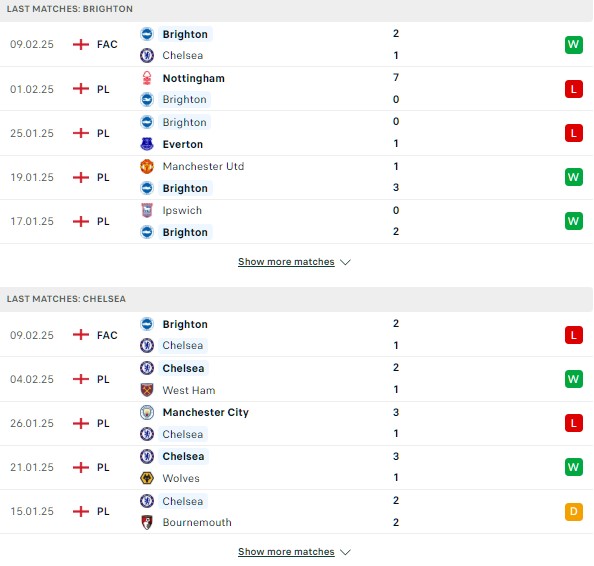Click the red L badge for Nottingham match
Viewport: 594px width, 566px height.
pos(574,89)
